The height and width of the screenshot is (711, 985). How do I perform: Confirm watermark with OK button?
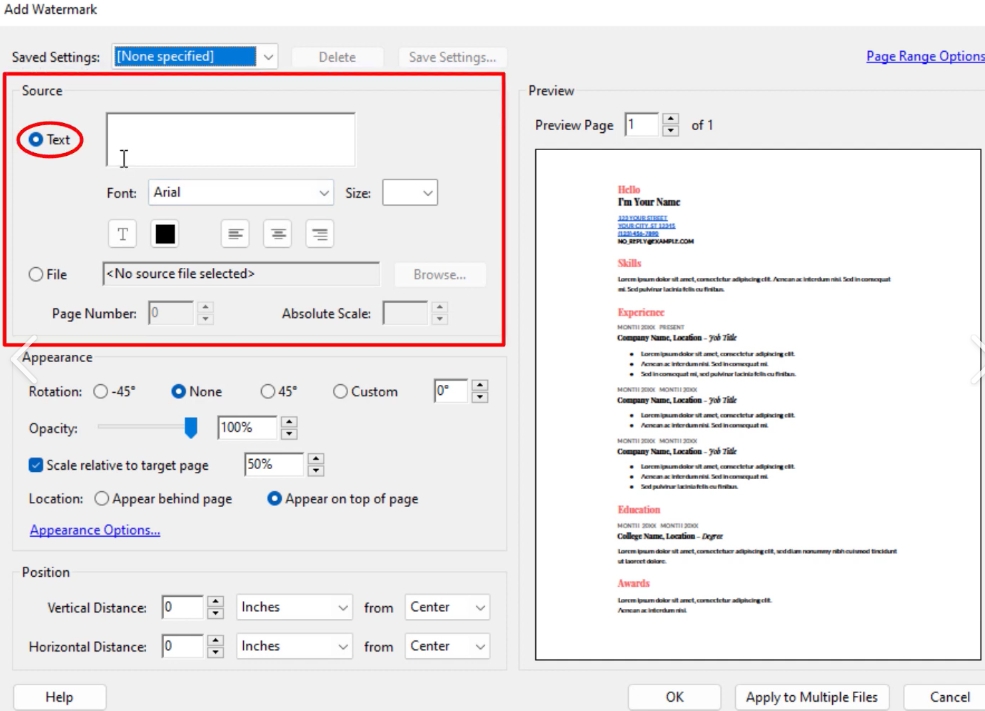(x=675, y=697)
